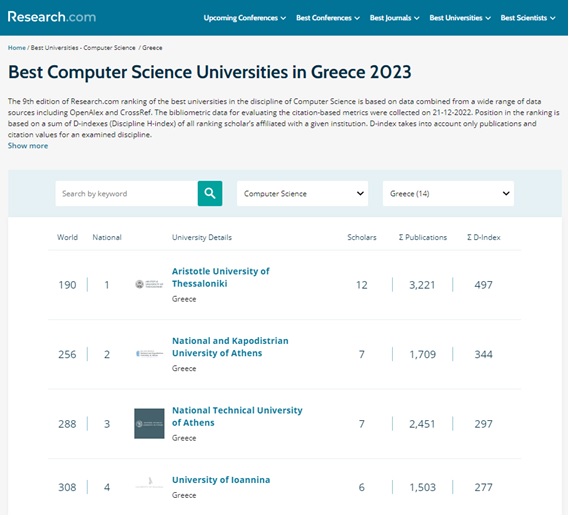Open National and Kapodistrian University logo
569x518 pixels.
click(x=149, y=354)
